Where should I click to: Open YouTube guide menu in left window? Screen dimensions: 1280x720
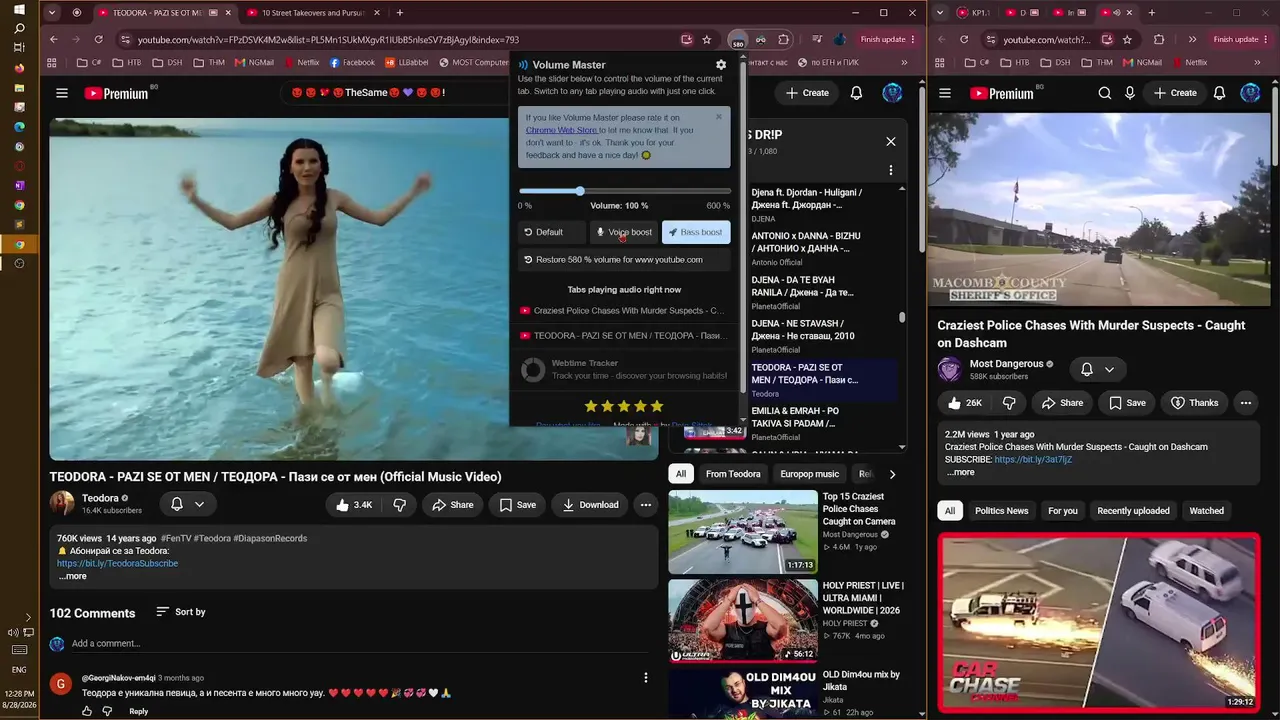pos(62,93)
